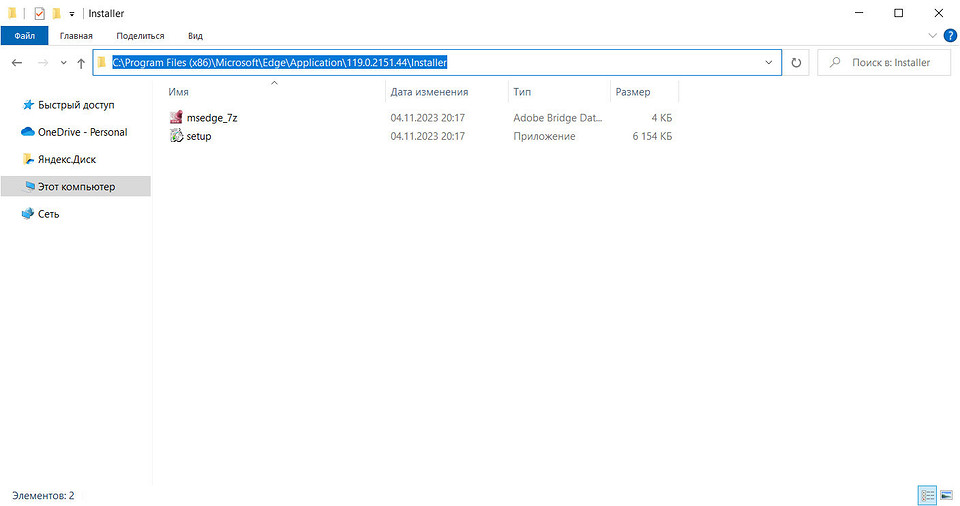Click the setup installer icon

[x=176, y=135]
